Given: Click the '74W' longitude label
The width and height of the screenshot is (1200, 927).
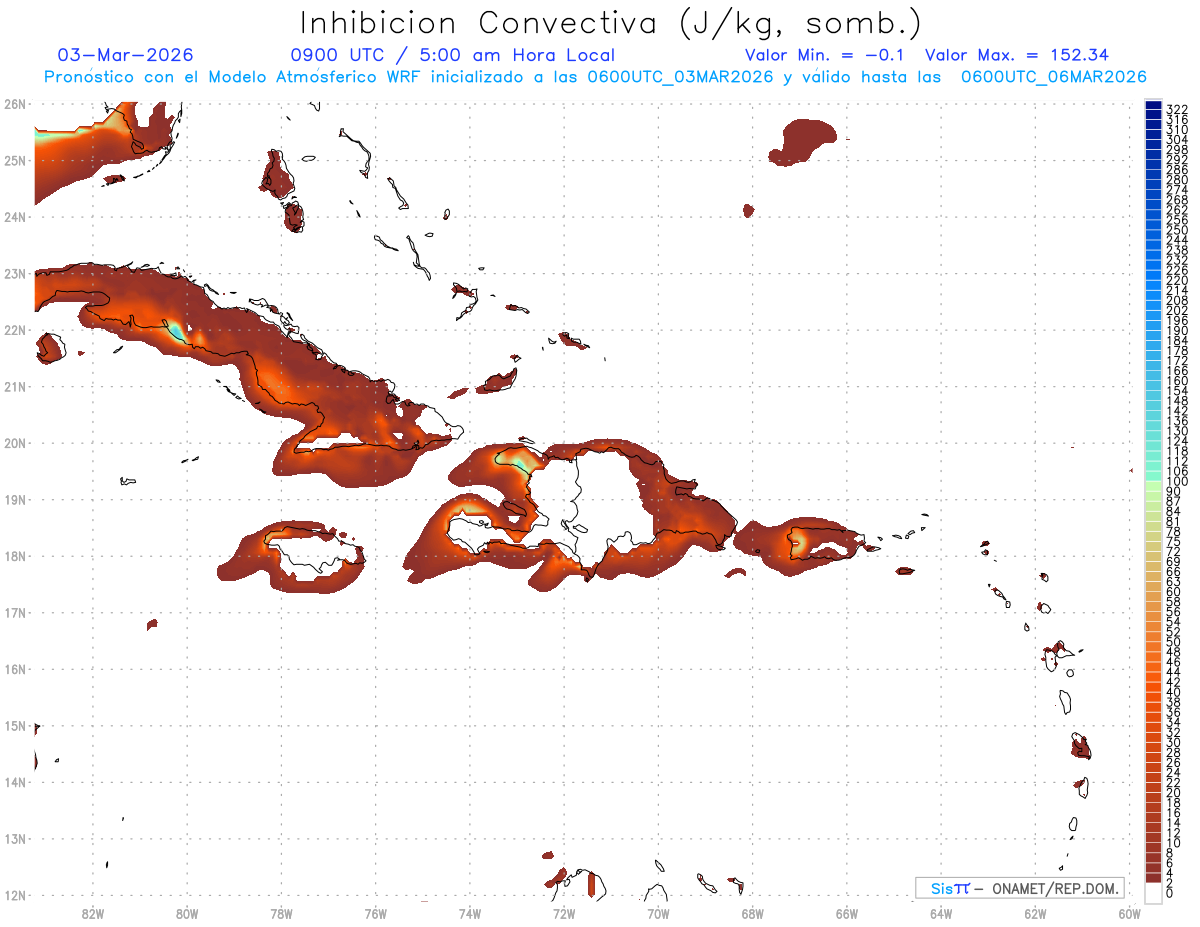Looking at the screenshot, I should click(470, 913).
